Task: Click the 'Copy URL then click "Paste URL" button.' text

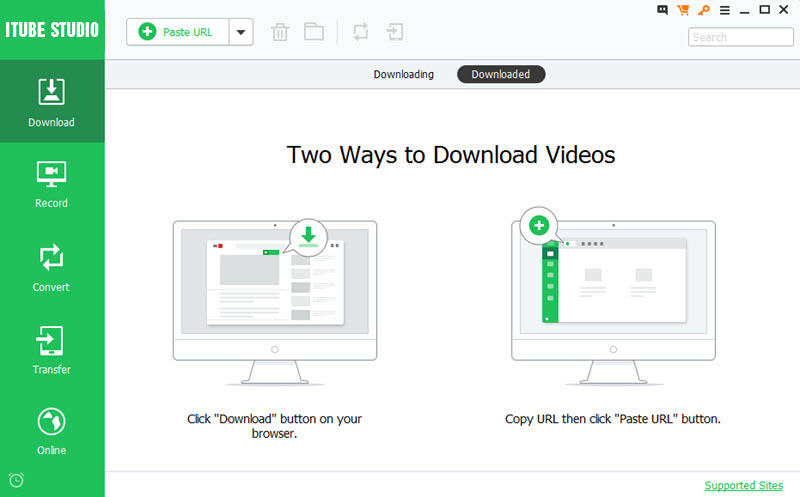Action: click(x=613, y=419)
